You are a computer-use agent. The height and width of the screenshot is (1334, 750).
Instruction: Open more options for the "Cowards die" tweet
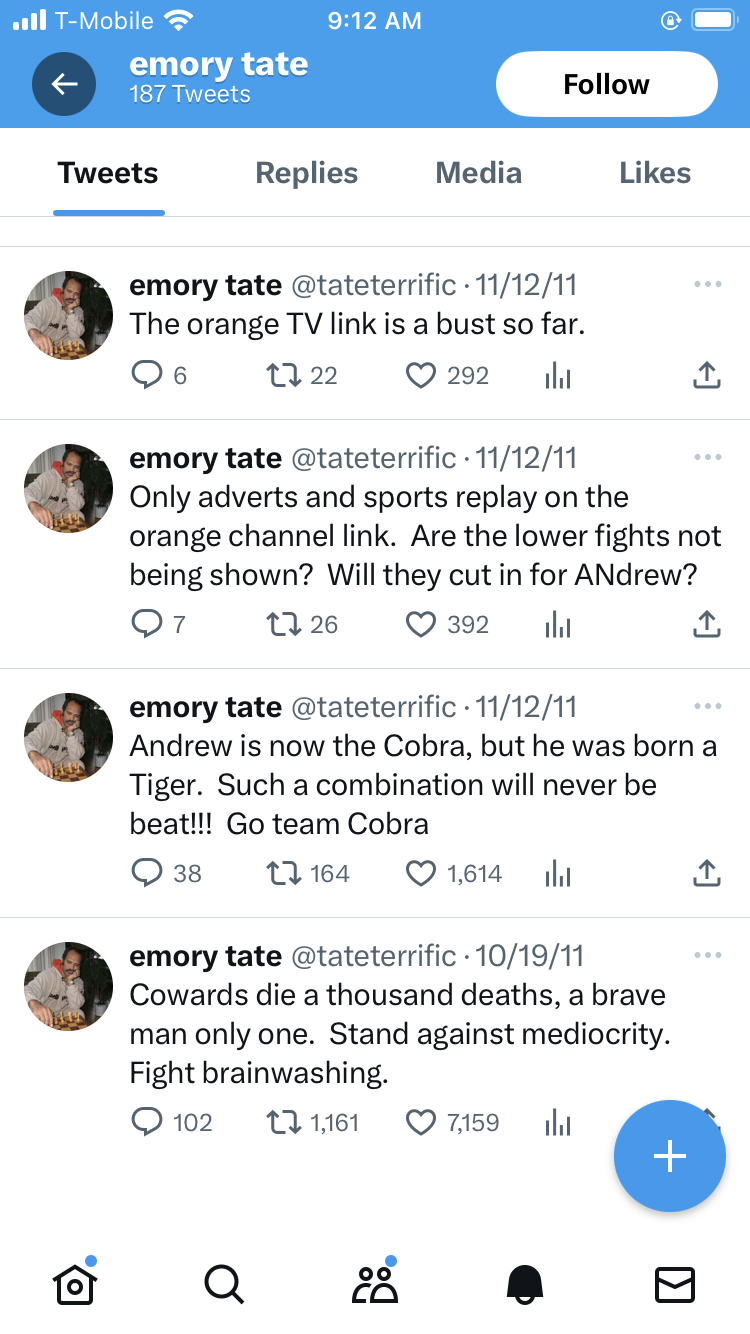point(707,956)
